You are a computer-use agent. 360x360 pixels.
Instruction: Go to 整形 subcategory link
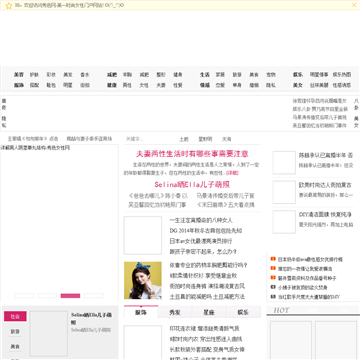point(161,75)
